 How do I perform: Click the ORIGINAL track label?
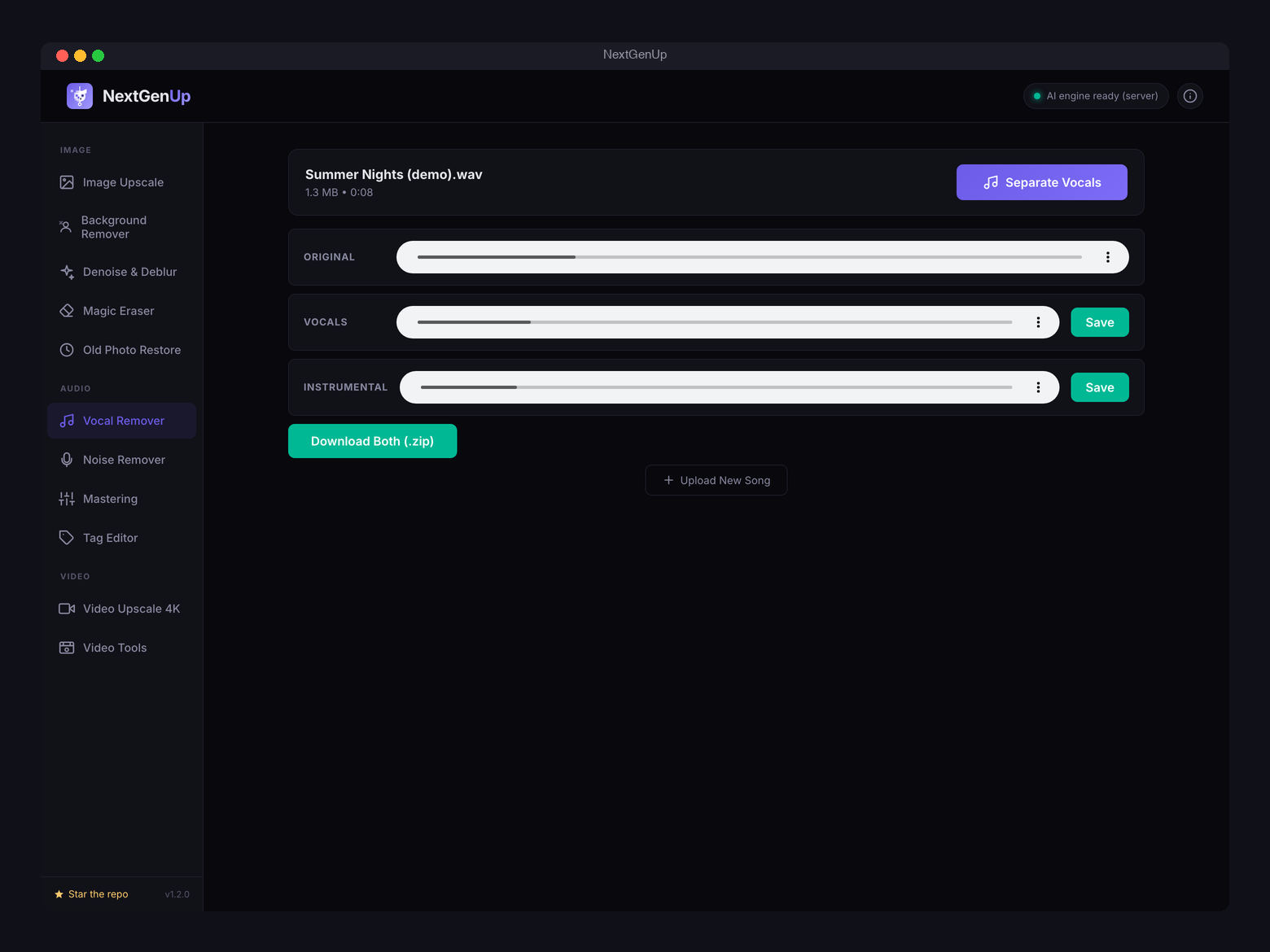coord(329,257)
